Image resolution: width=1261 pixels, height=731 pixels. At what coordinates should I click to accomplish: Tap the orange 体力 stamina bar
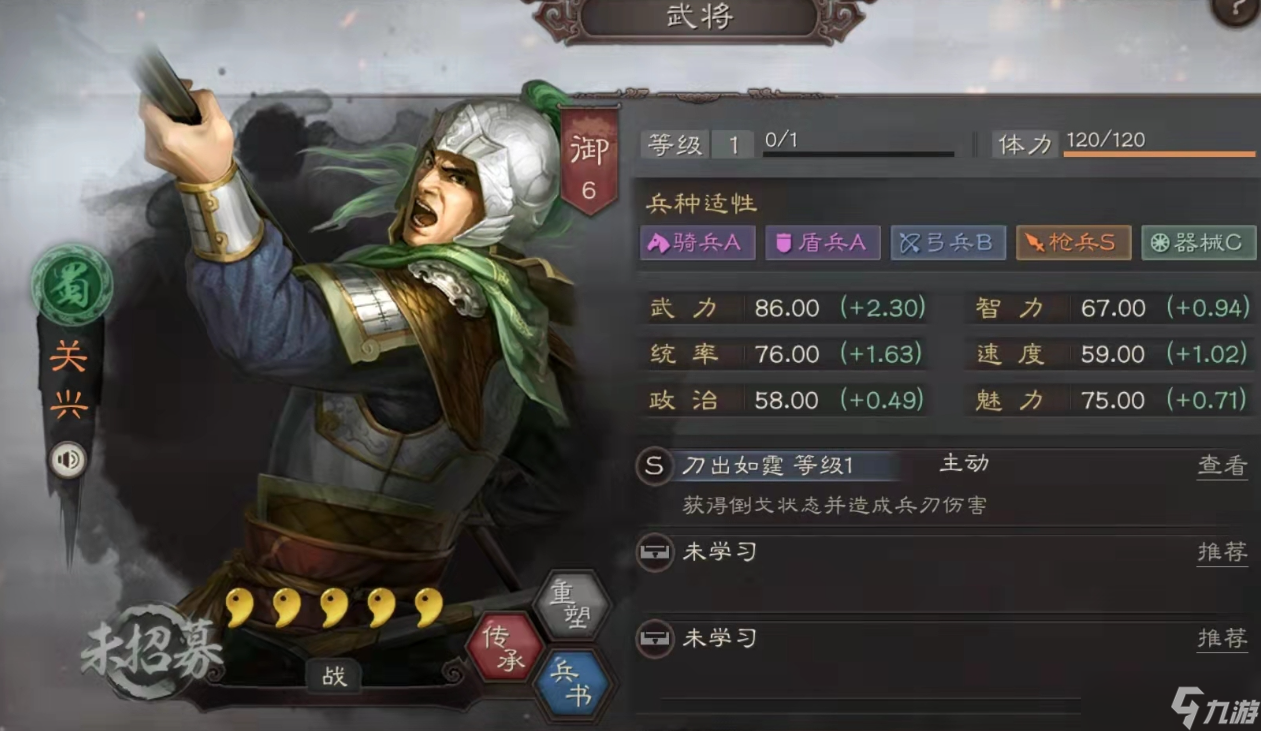[1160, 154]
